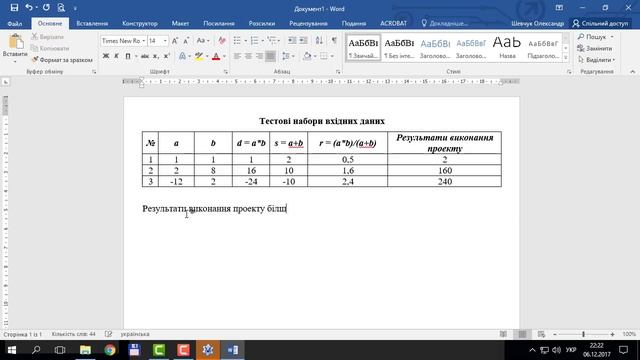This screenshot has height=360, width=640.
Task: Apply strikethrough formatting (abc)
Action: 145,56
